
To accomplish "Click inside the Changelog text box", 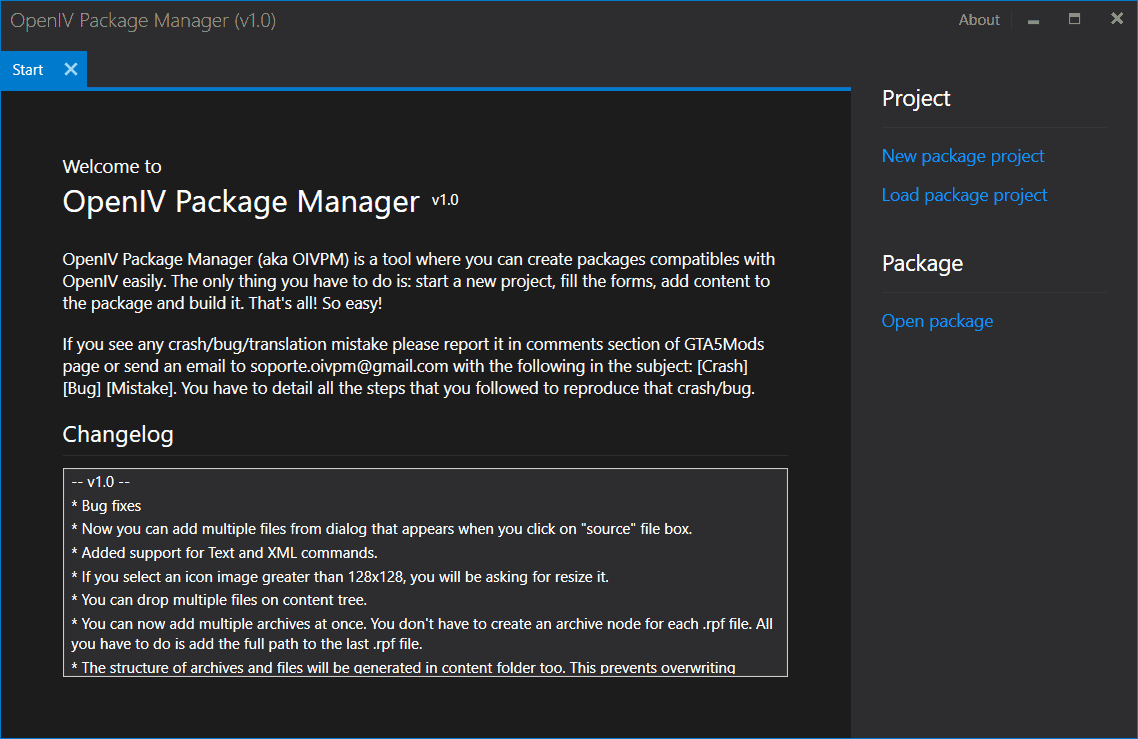I will click(425, 573).
